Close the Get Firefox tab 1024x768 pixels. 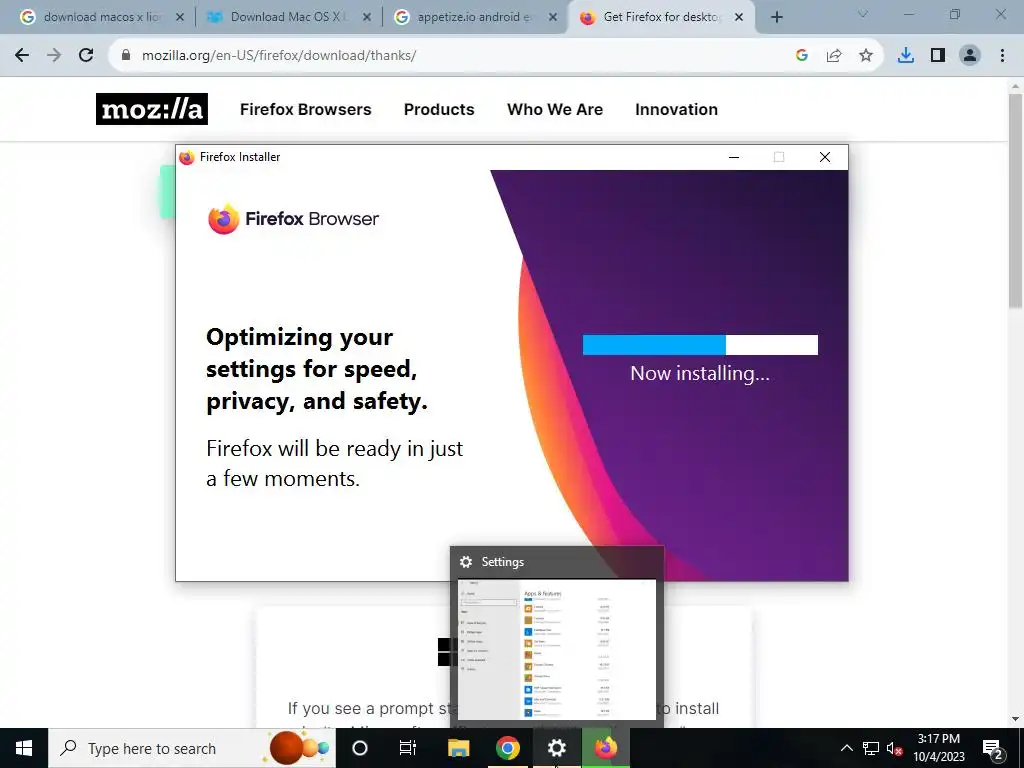pos(739,18)
